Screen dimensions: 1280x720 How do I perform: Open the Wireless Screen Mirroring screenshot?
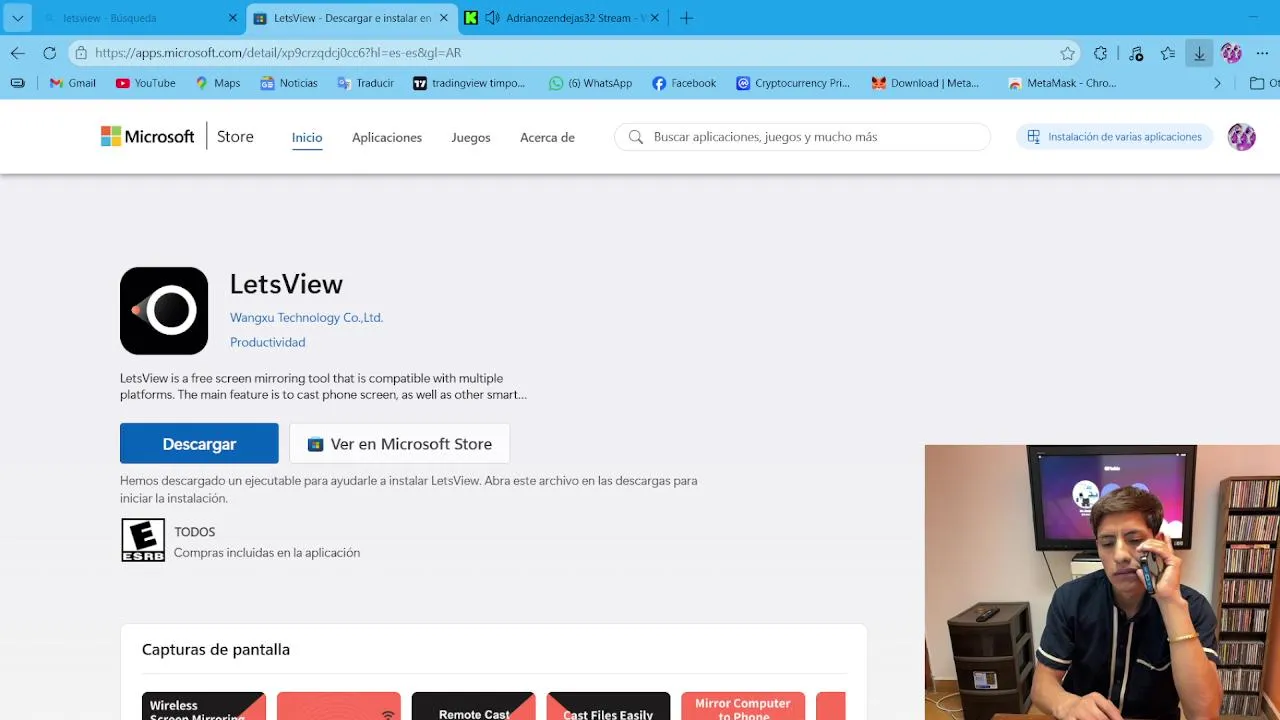click(x=204, y=706)
